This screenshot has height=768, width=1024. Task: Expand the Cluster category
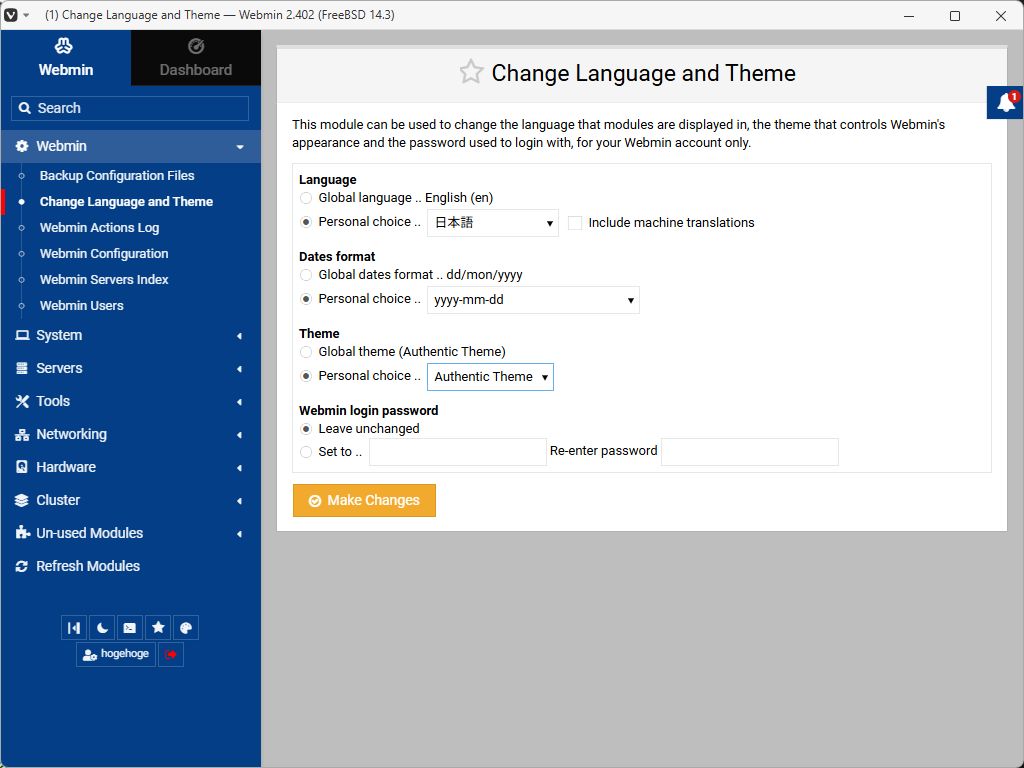click(131, 500)
